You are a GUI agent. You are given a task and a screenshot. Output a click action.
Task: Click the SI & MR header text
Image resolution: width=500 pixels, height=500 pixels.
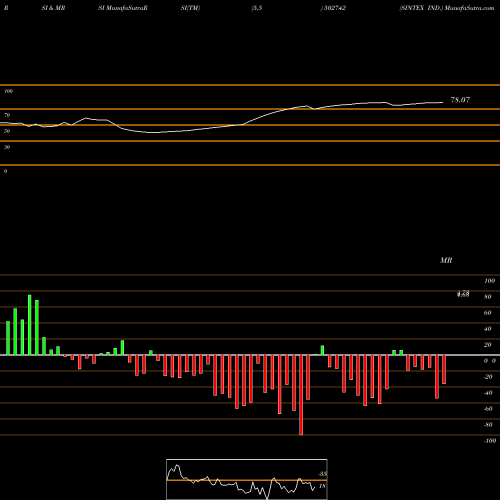(x=53, y=8)
